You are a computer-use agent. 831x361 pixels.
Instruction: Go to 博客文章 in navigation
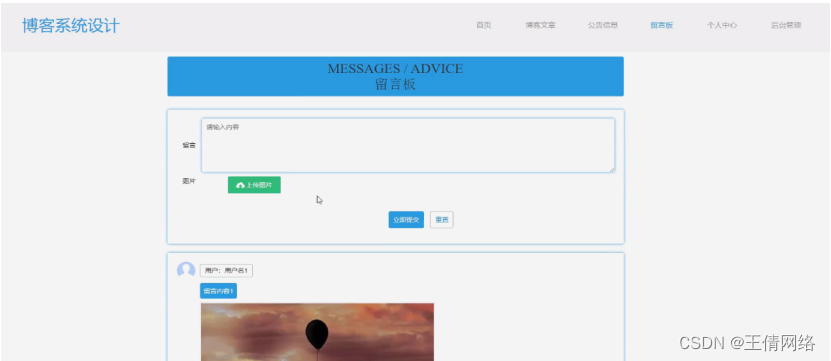pos(541,25)
